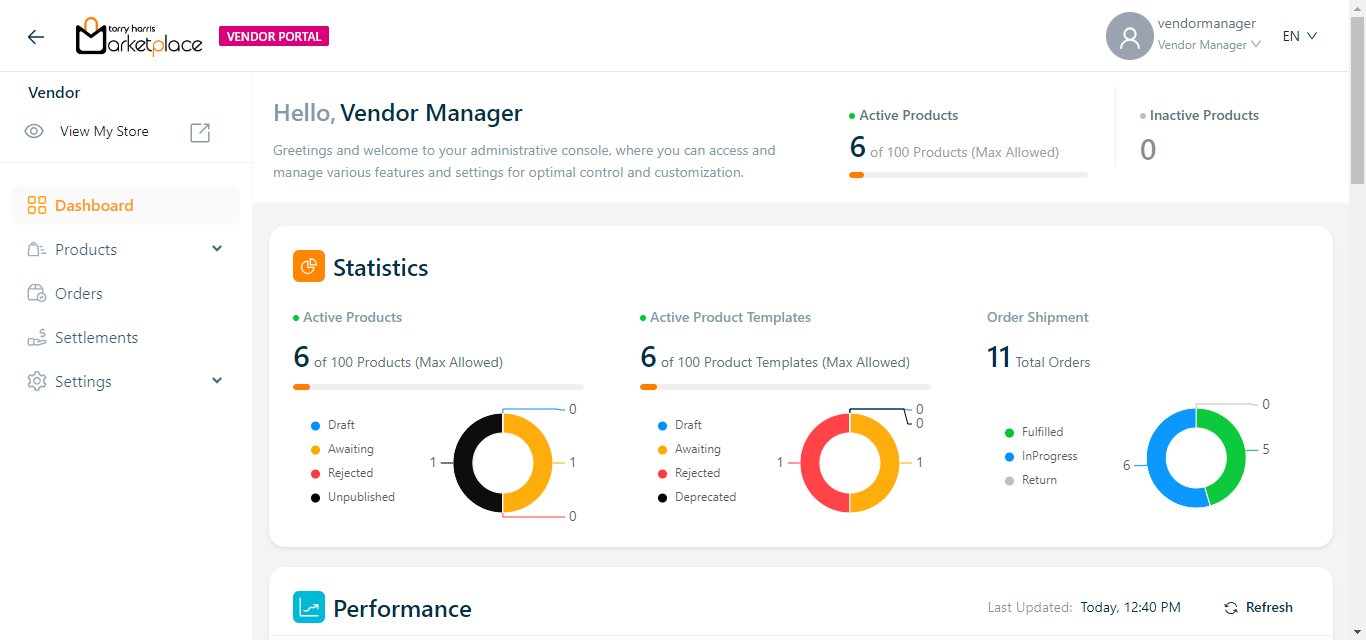The height and width of the screenshot is (640, 1366).
Task: Open Settlements in the sidebar
Action: tap(96, 338)
